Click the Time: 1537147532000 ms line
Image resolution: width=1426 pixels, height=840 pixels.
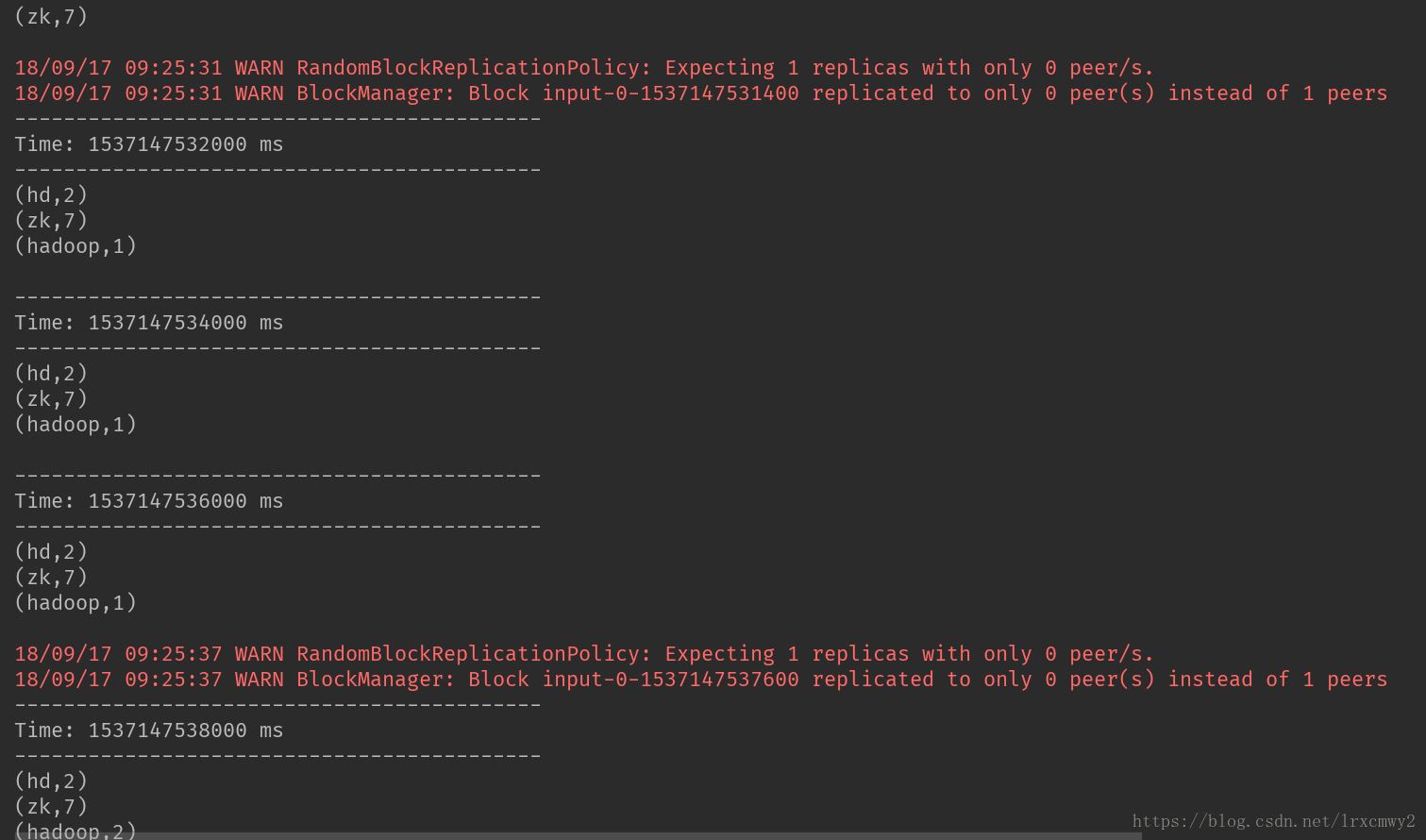click(148, 144)
